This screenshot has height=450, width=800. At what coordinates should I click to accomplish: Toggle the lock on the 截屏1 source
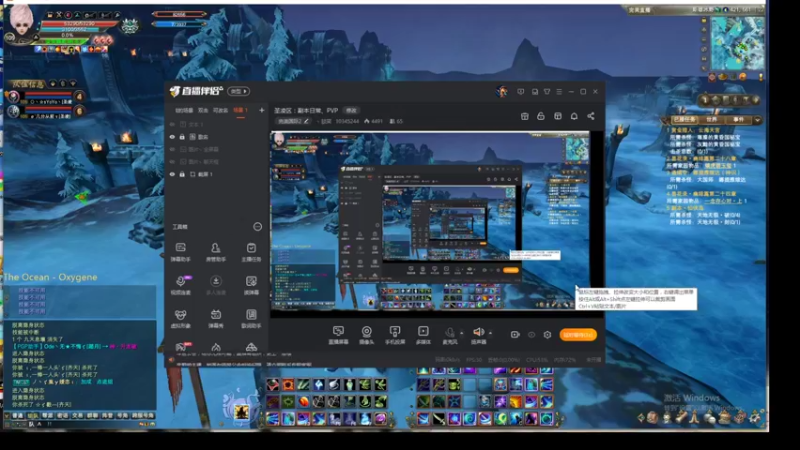(182, 174)
